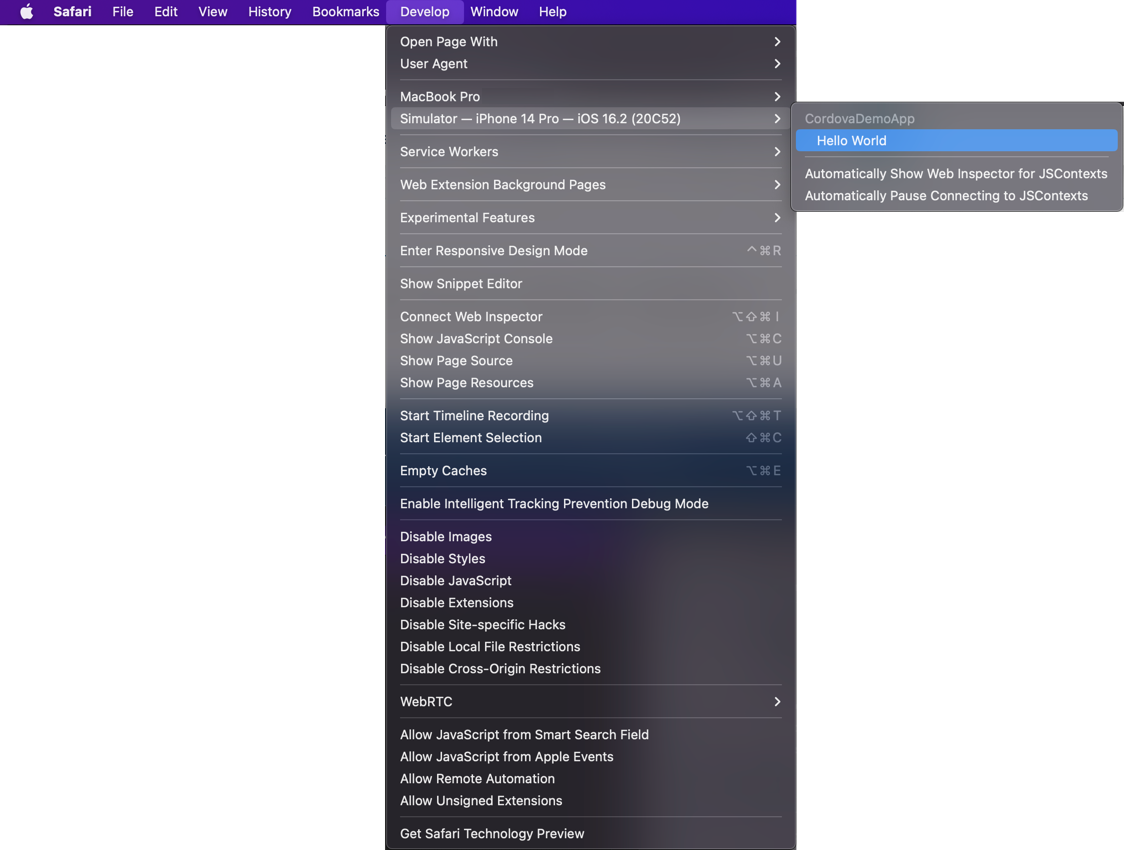
Task: Open the View menu
Action: coord(213,11)
